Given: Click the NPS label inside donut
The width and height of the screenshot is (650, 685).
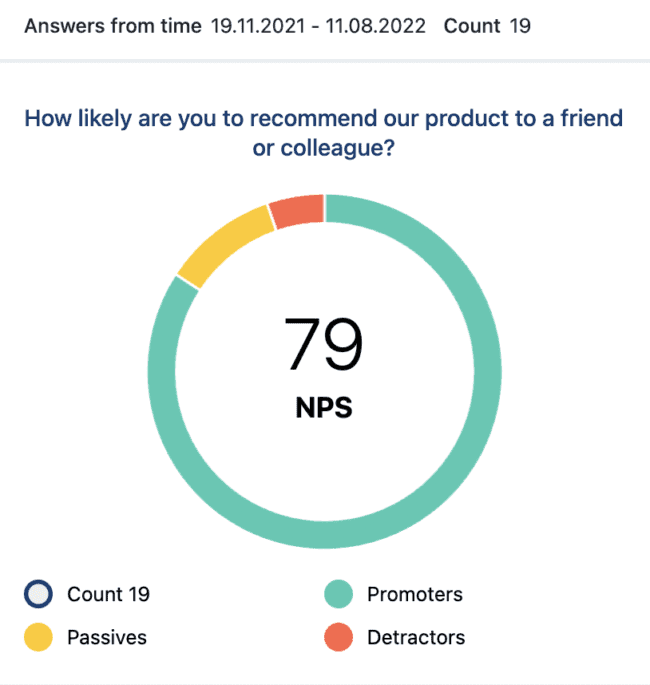Looking at the screenshot, I should click(324, 408).
